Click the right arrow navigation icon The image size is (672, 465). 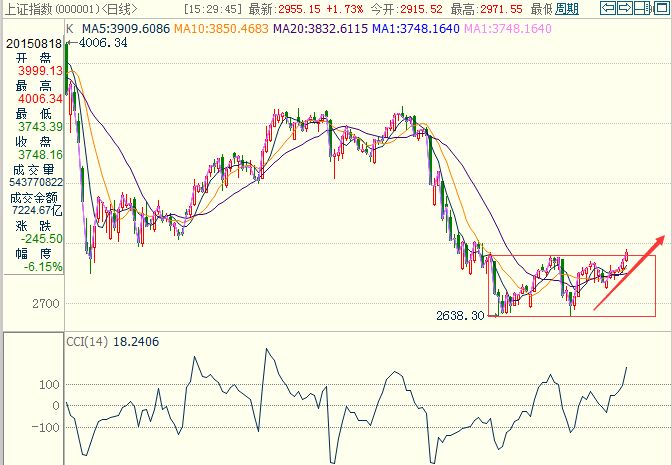click(626, 9)
